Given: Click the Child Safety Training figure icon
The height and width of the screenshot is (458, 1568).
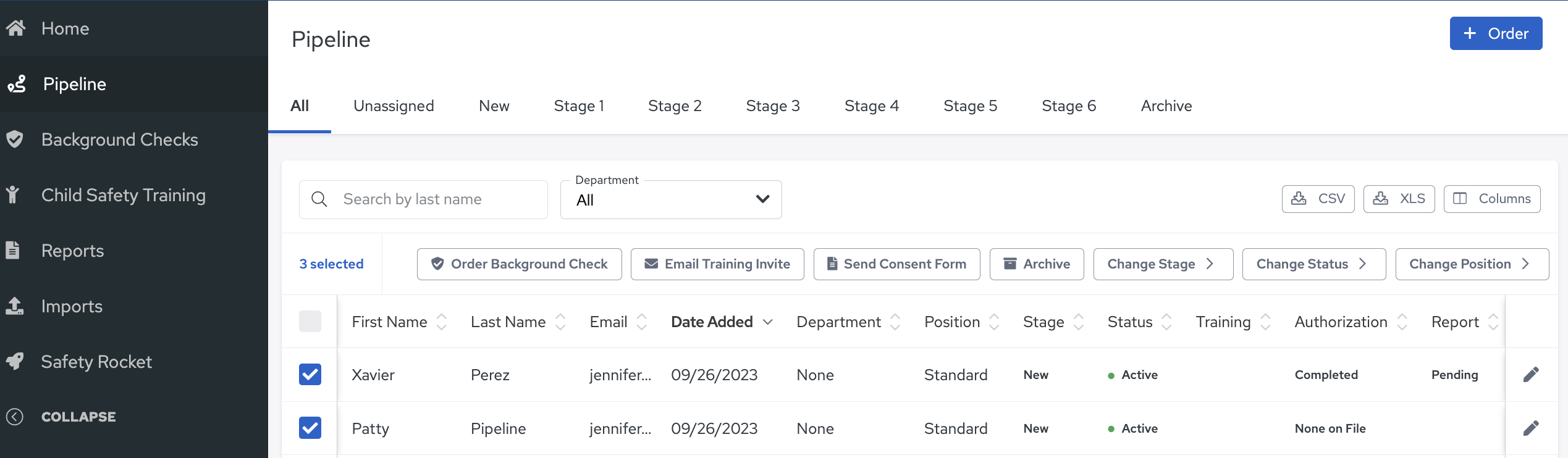Looking at the screenshot, I should point(12,195).
